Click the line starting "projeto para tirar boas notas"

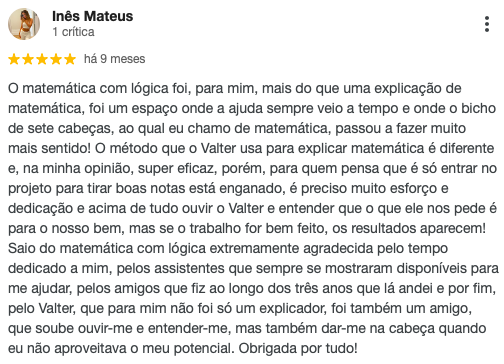pyautogui.click(x=228, y=189)
